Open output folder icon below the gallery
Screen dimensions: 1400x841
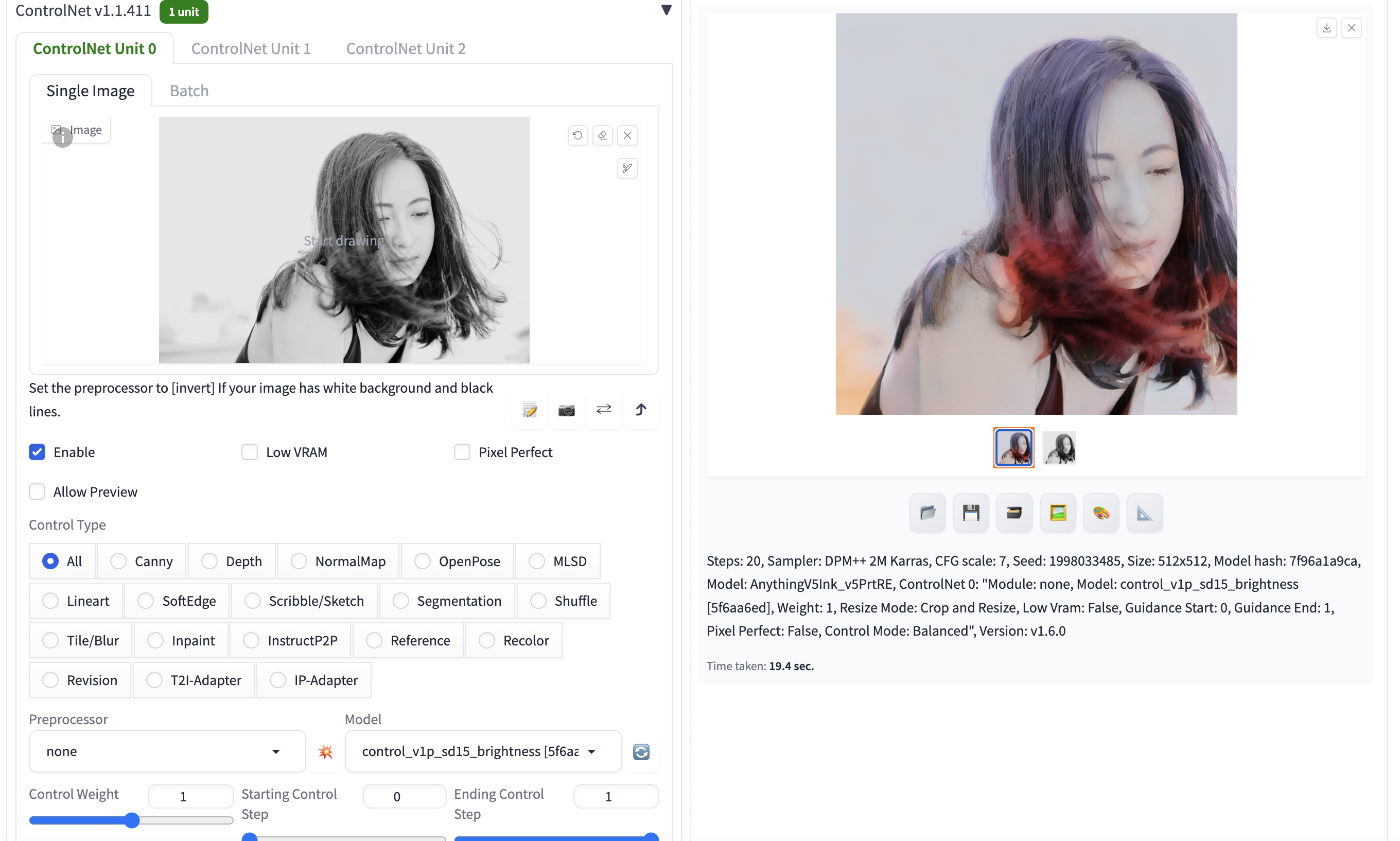click(x=927, y=514)
